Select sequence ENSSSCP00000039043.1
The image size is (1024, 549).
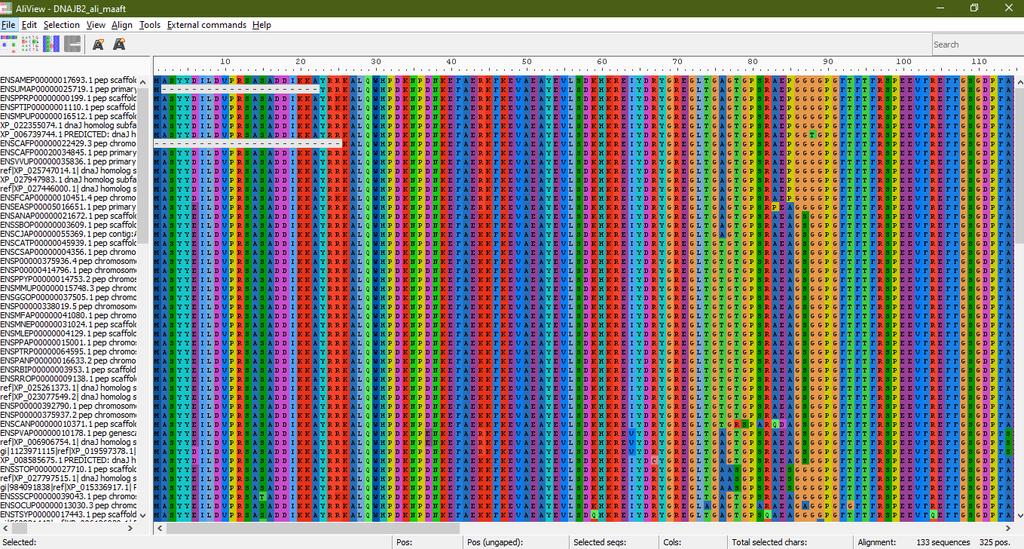(x=69, y=496)
